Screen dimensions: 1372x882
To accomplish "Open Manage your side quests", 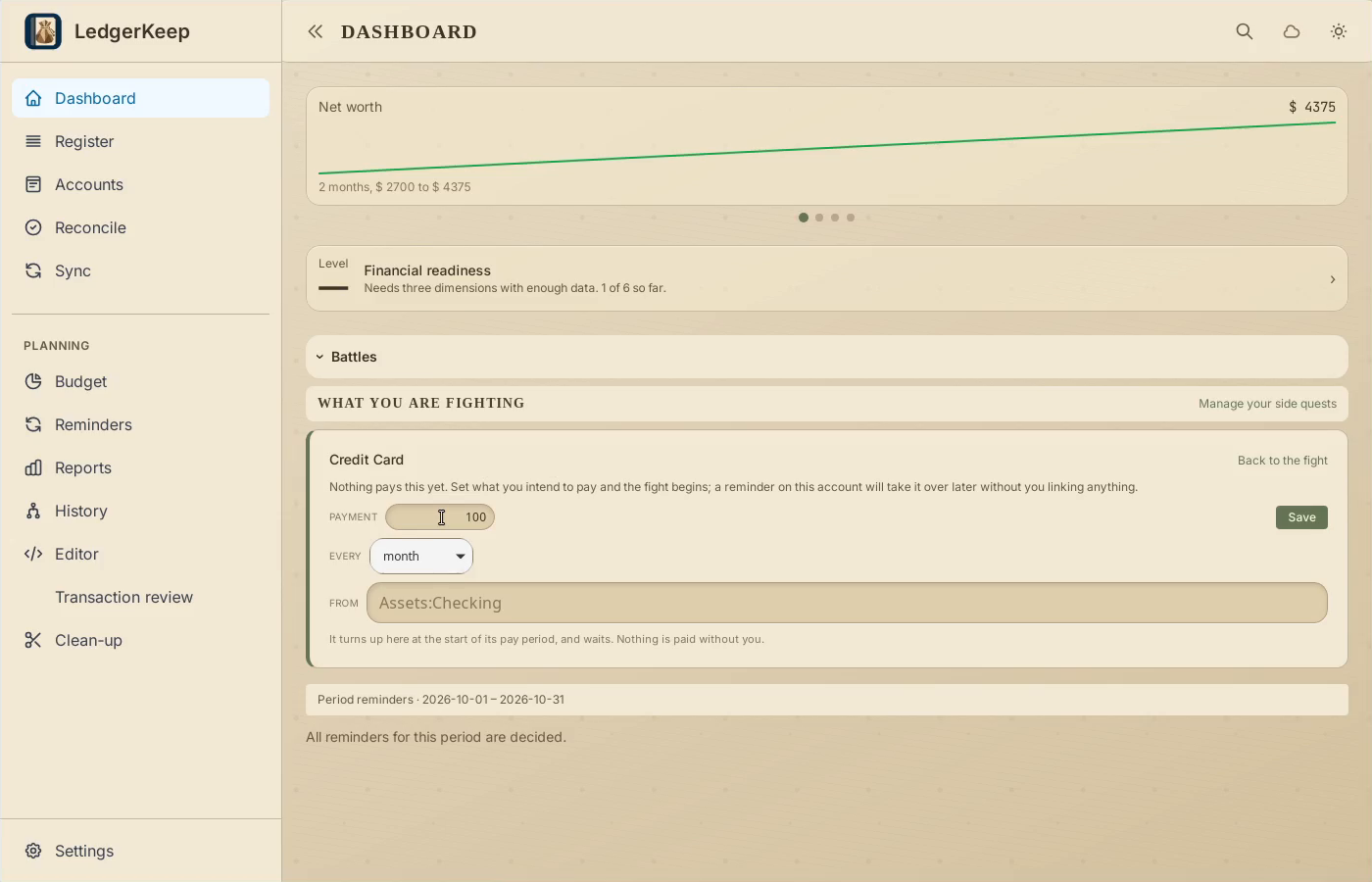I will 1267,404.
